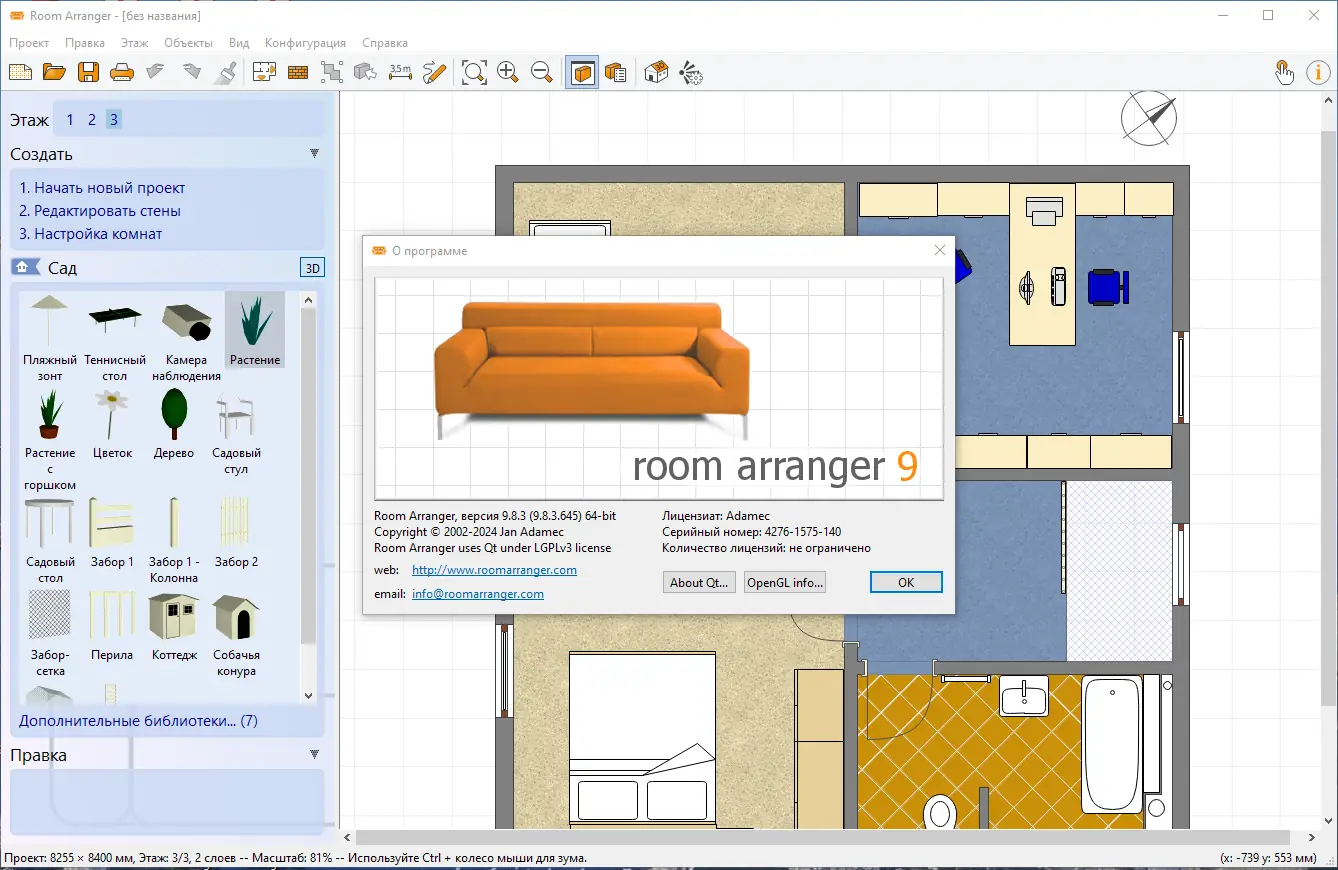Image resolution: width=1338 pixels, height=870 pixels.
Task: Select the Забор 1 fence object
Action: pyautogui.click(x=112, y=533)
